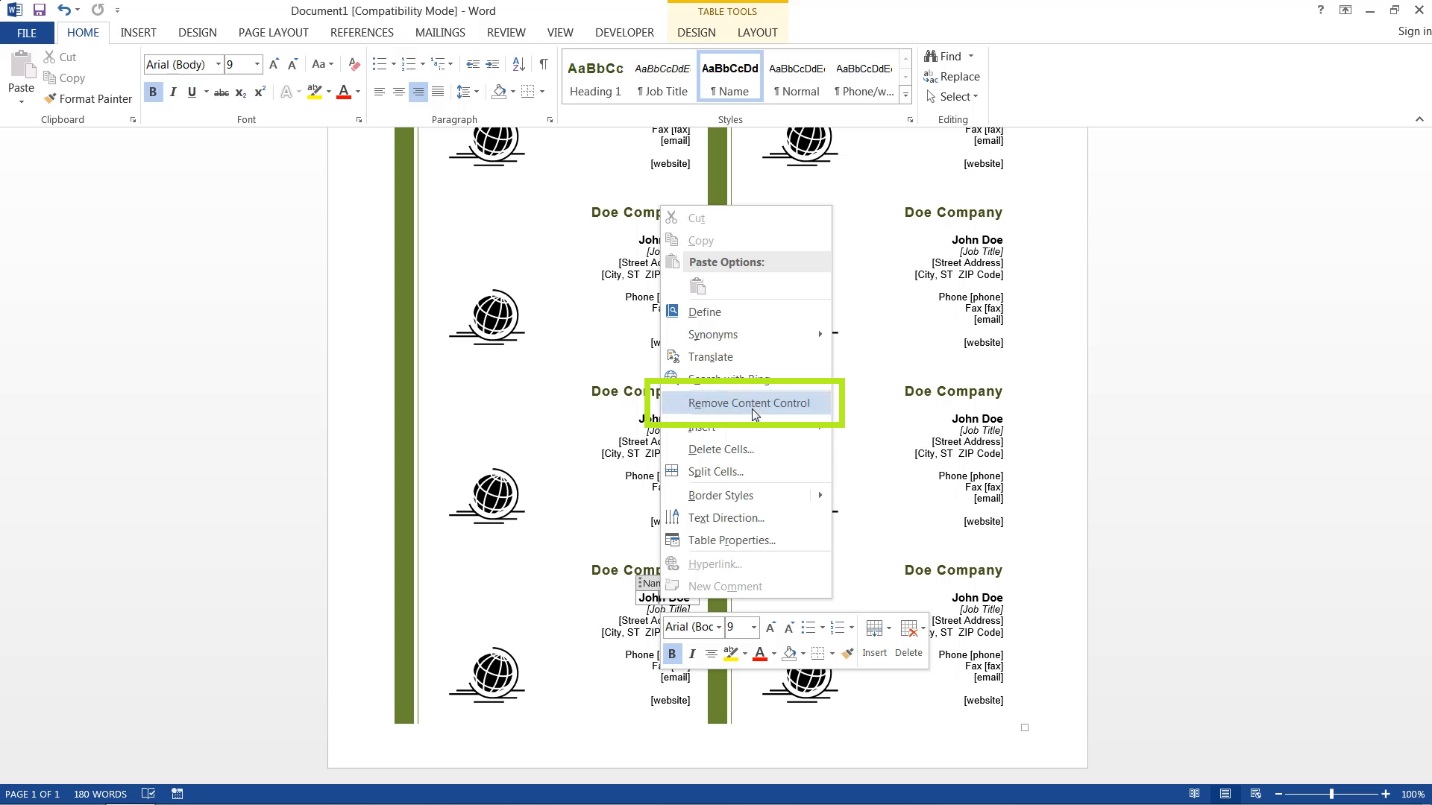1432x805 pixels.
Task: Click the proofing errors icon in status bar
Action: click(148, 794)
